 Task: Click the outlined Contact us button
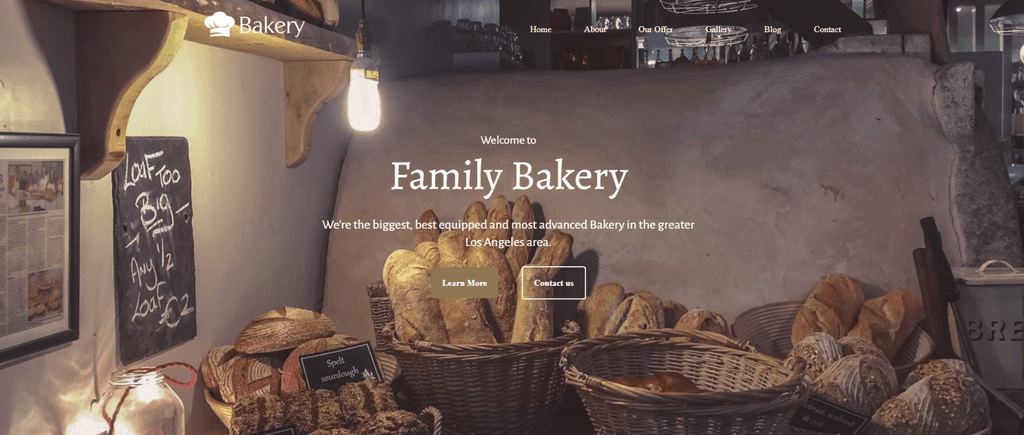pyautogui.click(x=553, y=283)
